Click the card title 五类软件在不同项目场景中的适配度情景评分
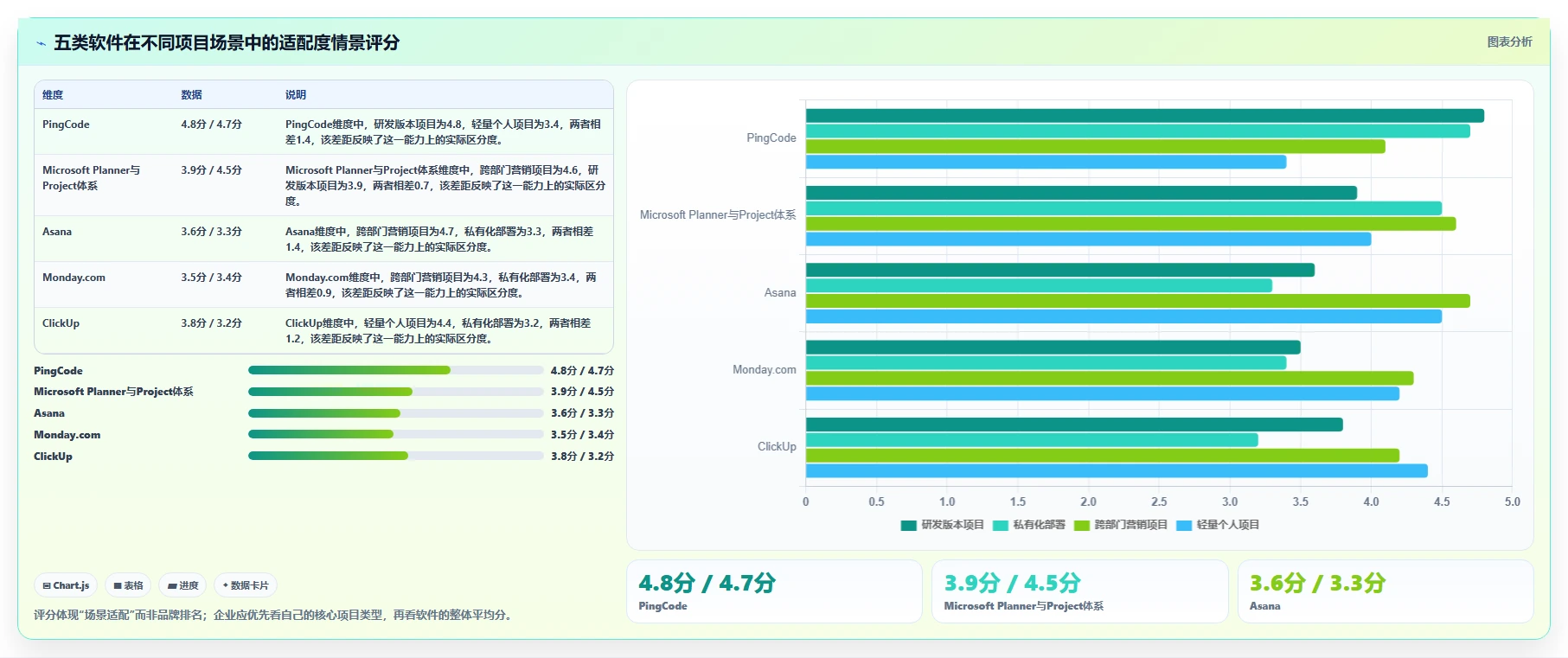1568x658 pixels. (227, 42)
